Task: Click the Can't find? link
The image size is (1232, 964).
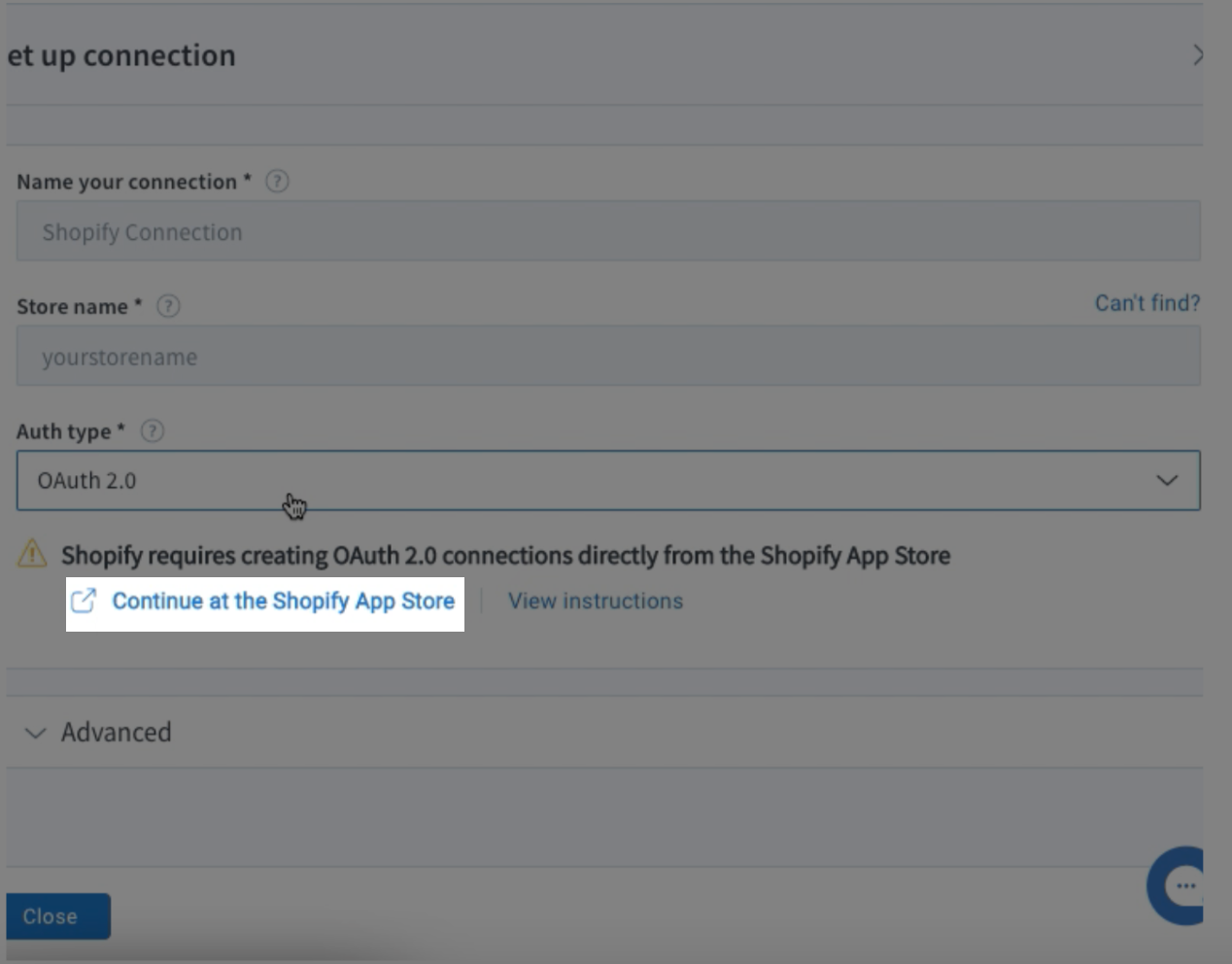Action: pos(1147,303)
